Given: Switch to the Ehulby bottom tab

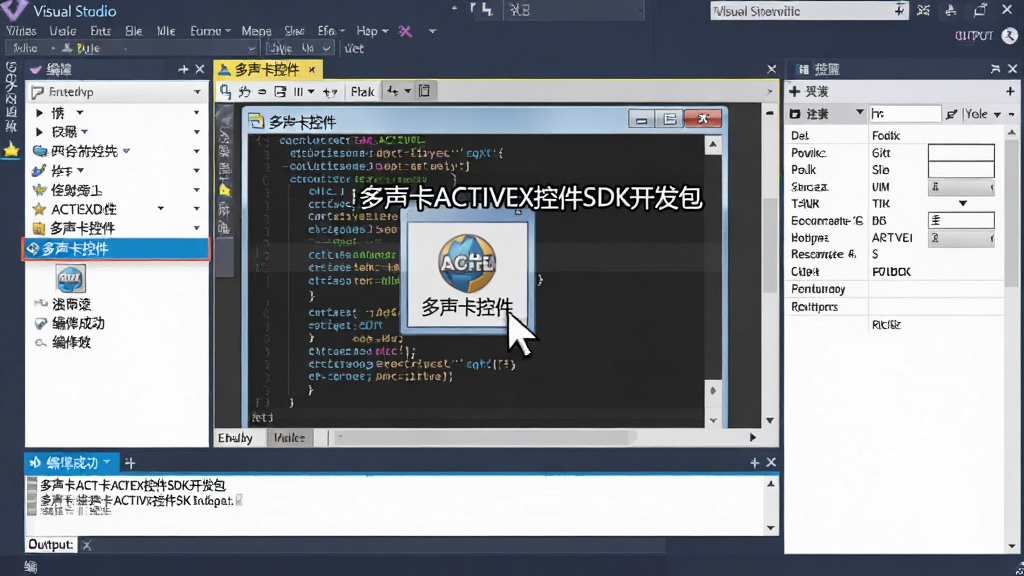Looking at the screenshot, I should click(235, 438).
